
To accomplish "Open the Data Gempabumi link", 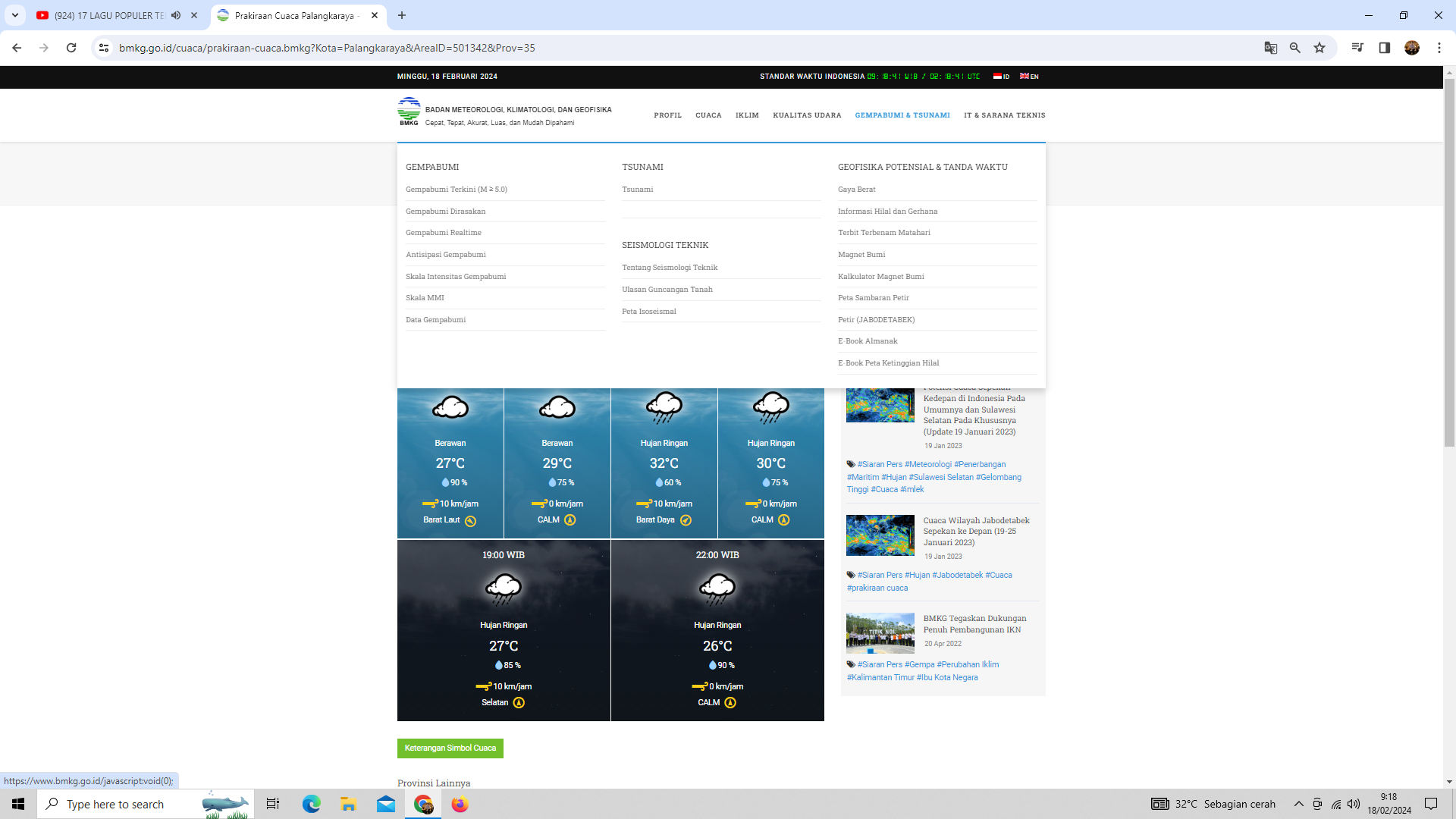I will pyautogui.click(x=435, y=320).
